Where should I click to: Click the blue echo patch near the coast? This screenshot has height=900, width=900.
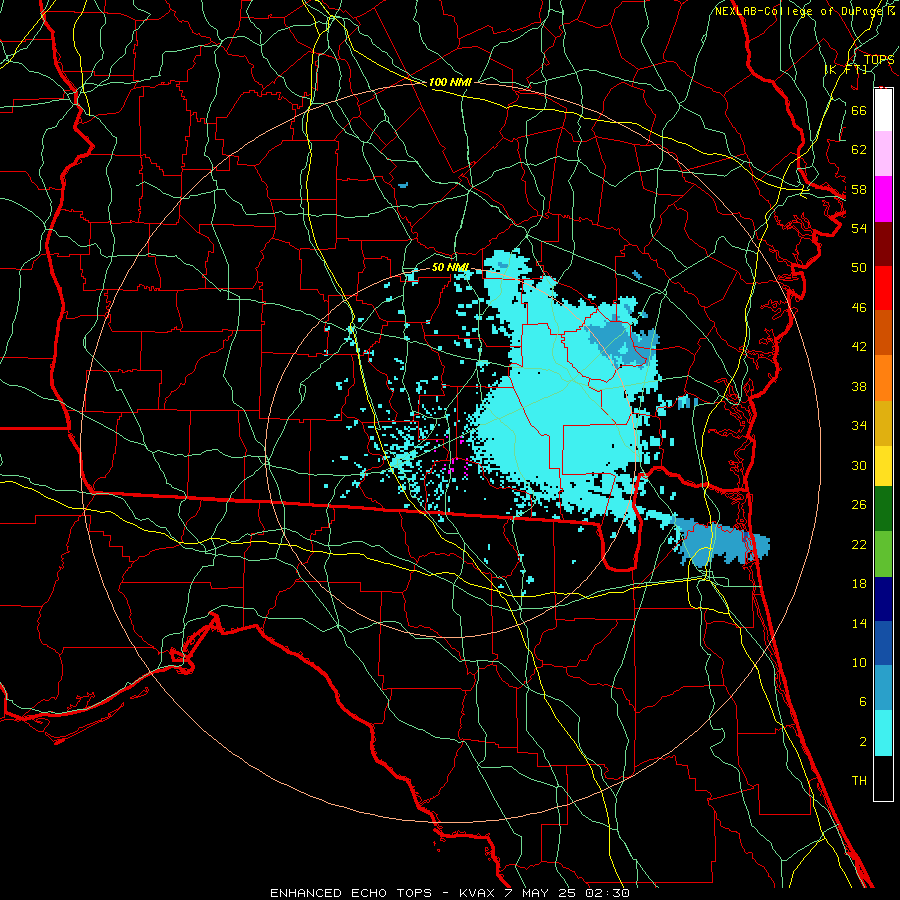[x=720, y=542]
